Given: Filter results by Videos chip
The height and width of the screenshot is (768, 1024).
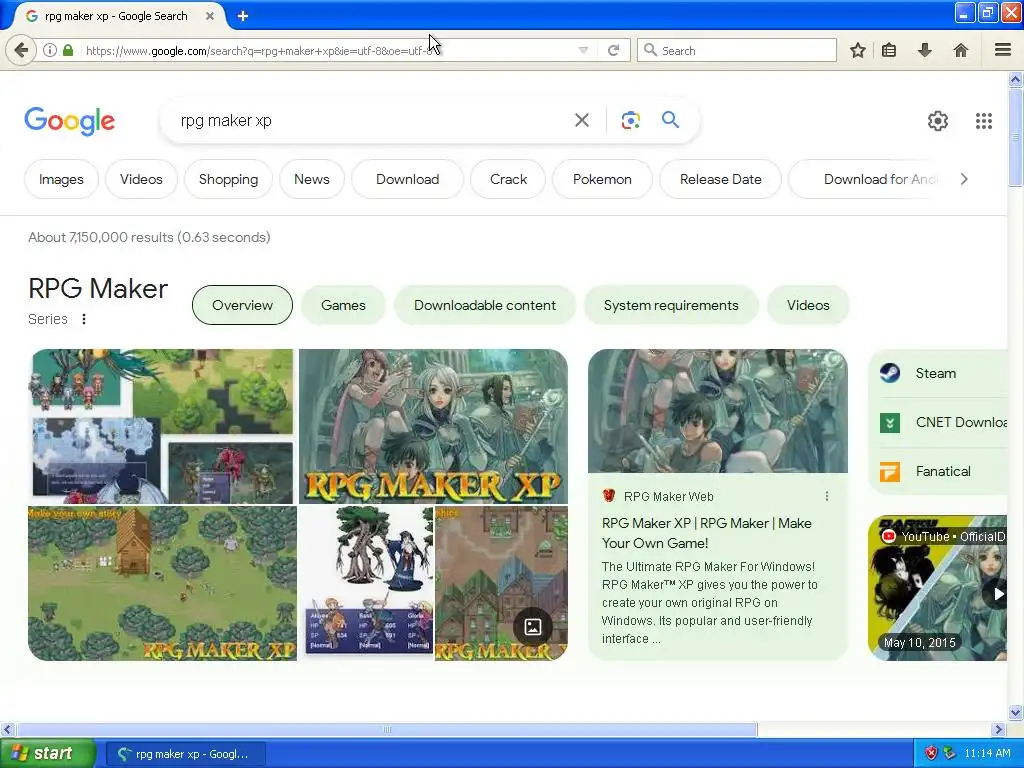Looking at the screenshot, I should tap(141, 179).
